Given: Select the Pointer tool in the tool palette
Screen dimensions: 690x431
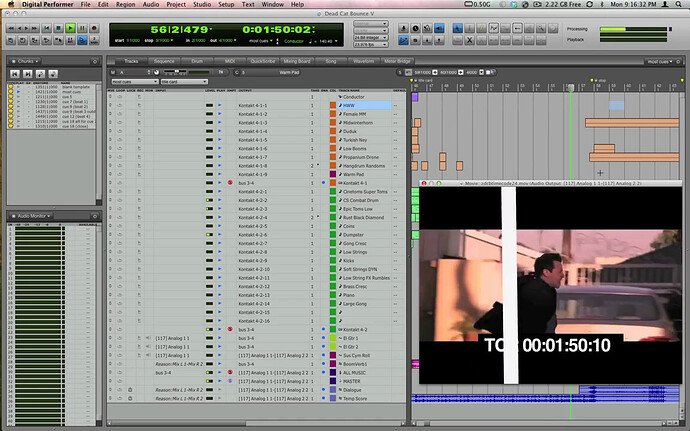Looking at the screenshot, I should click(458, 28).
